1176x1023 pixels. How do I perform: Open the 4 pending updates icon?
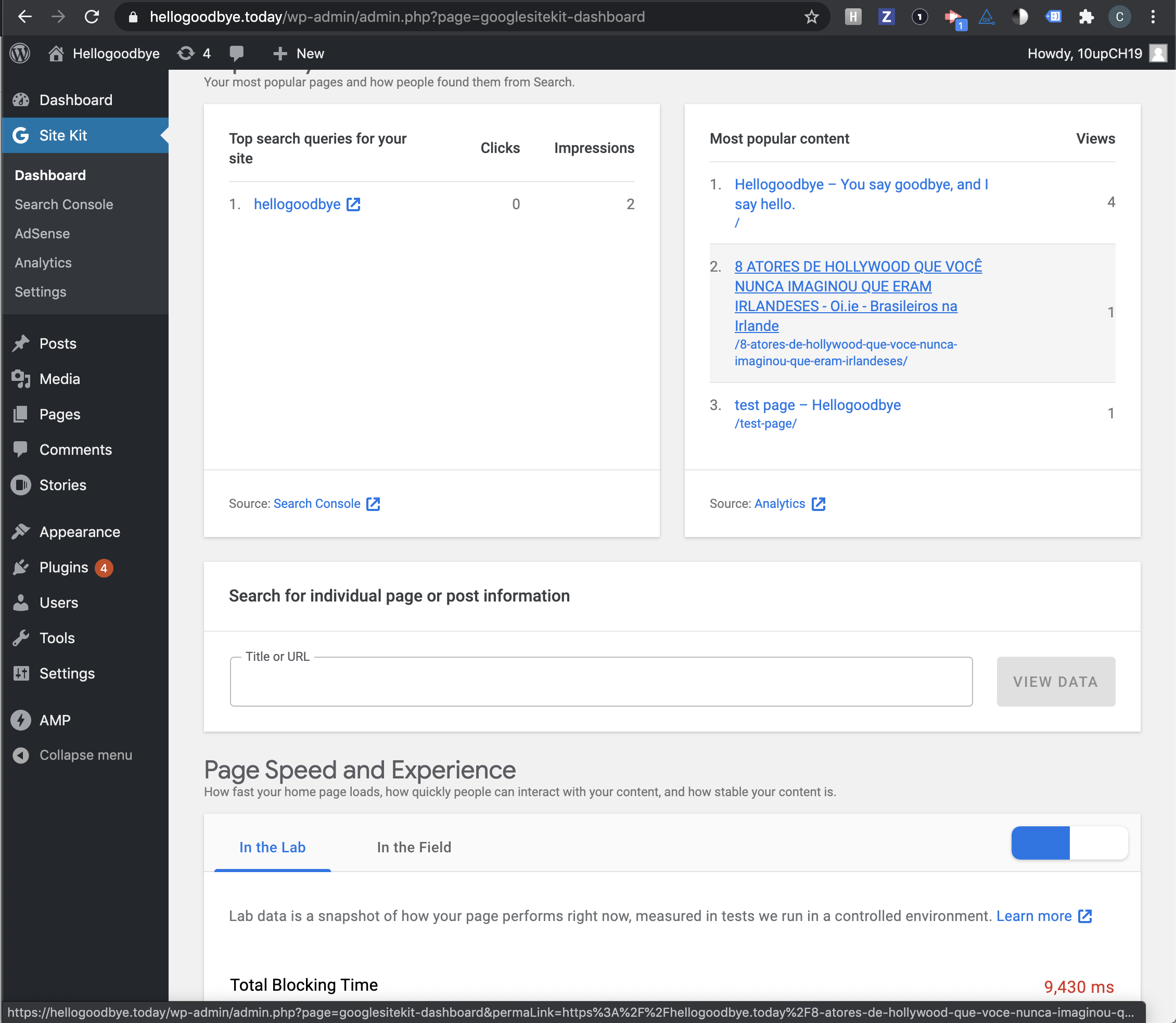[x=194, y=54]
